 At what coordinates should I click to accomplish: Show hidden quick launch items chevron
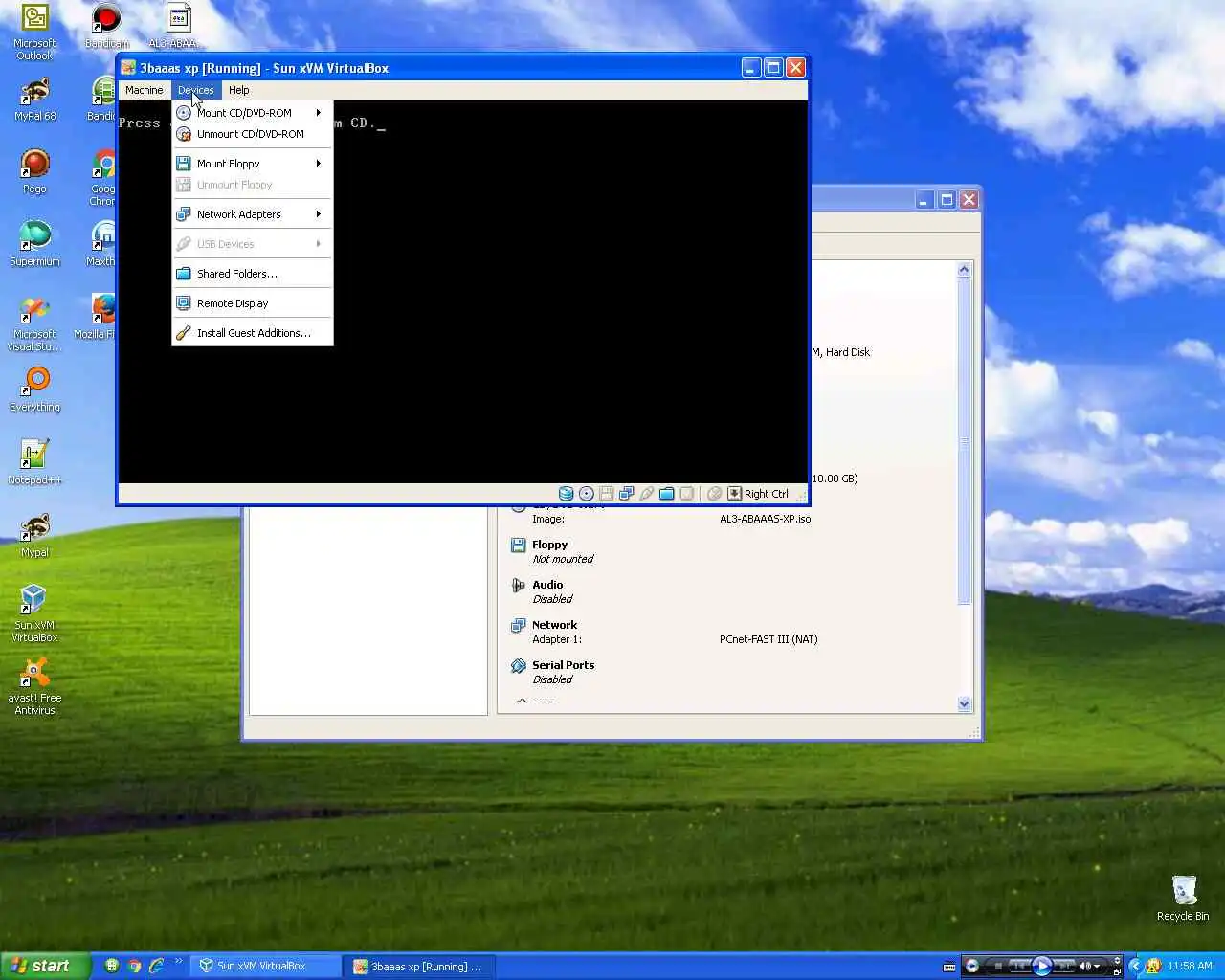pyautogui.click(x=179, y=962)
